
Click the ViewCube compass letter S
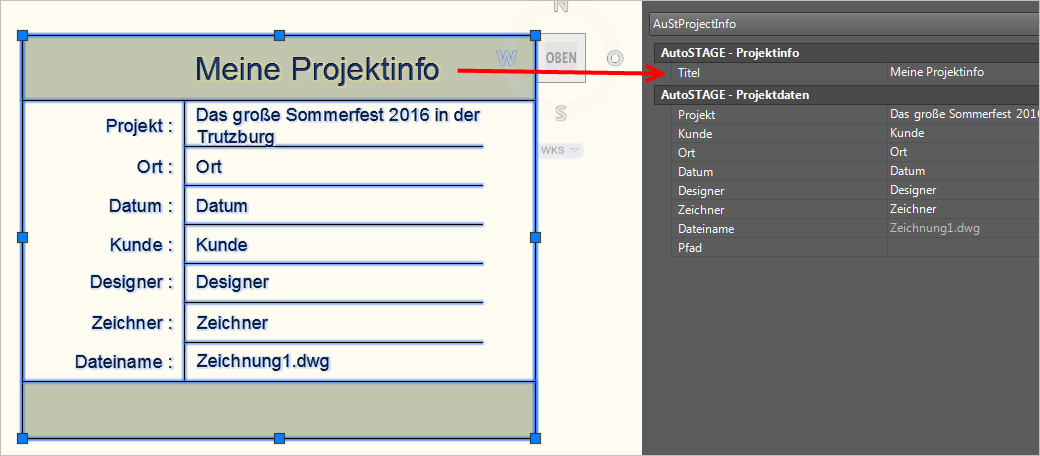click(x=561, y=113)
